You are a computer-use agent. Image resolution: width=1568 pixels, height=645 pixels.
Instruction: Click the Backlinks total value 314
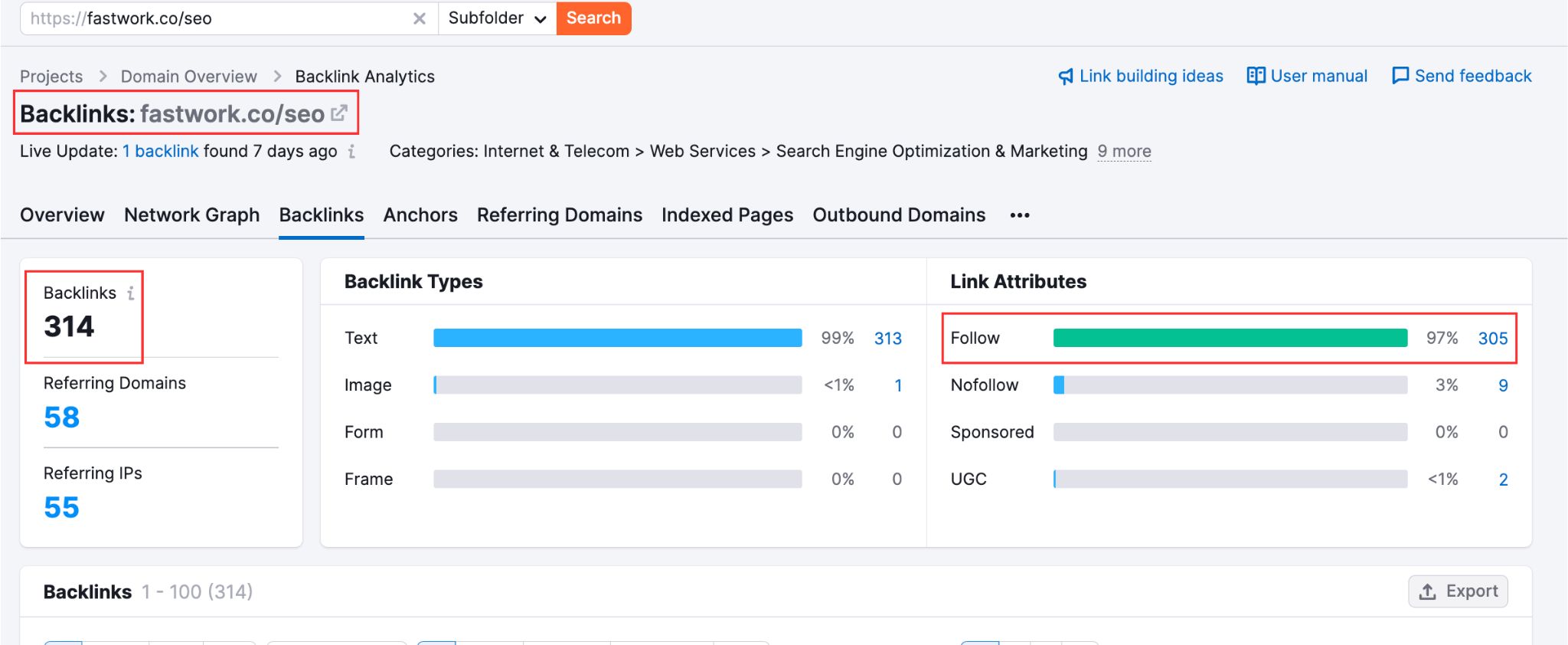(x=69, y=327)
